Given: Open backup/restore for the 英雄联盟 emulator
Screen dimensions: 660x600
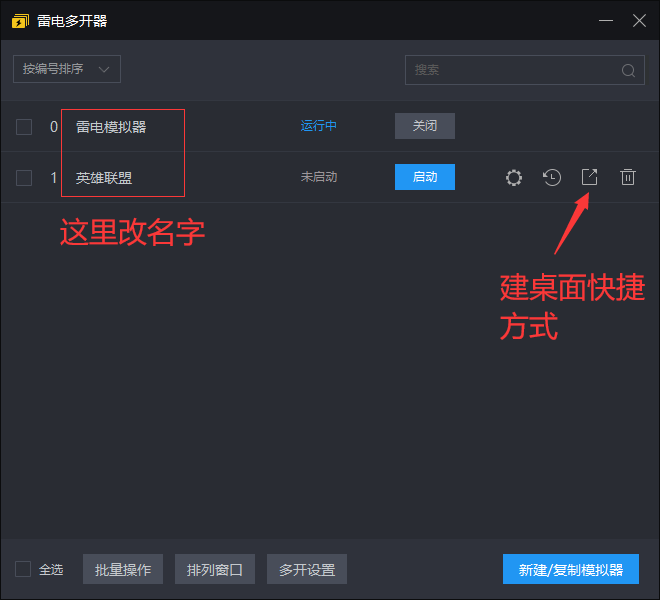Looking at the screenshot, I should (552, 177).
